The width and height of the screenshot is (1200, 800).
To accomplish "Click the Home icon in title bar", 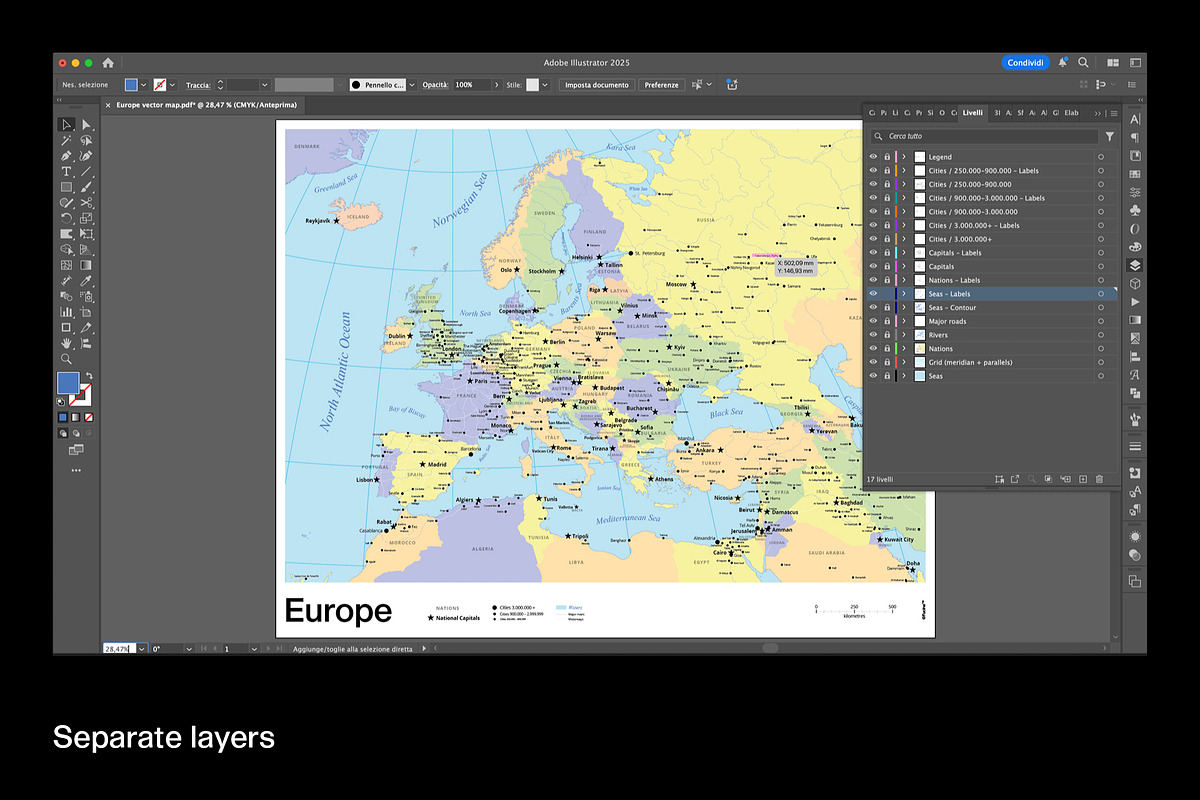I will 108,62.
